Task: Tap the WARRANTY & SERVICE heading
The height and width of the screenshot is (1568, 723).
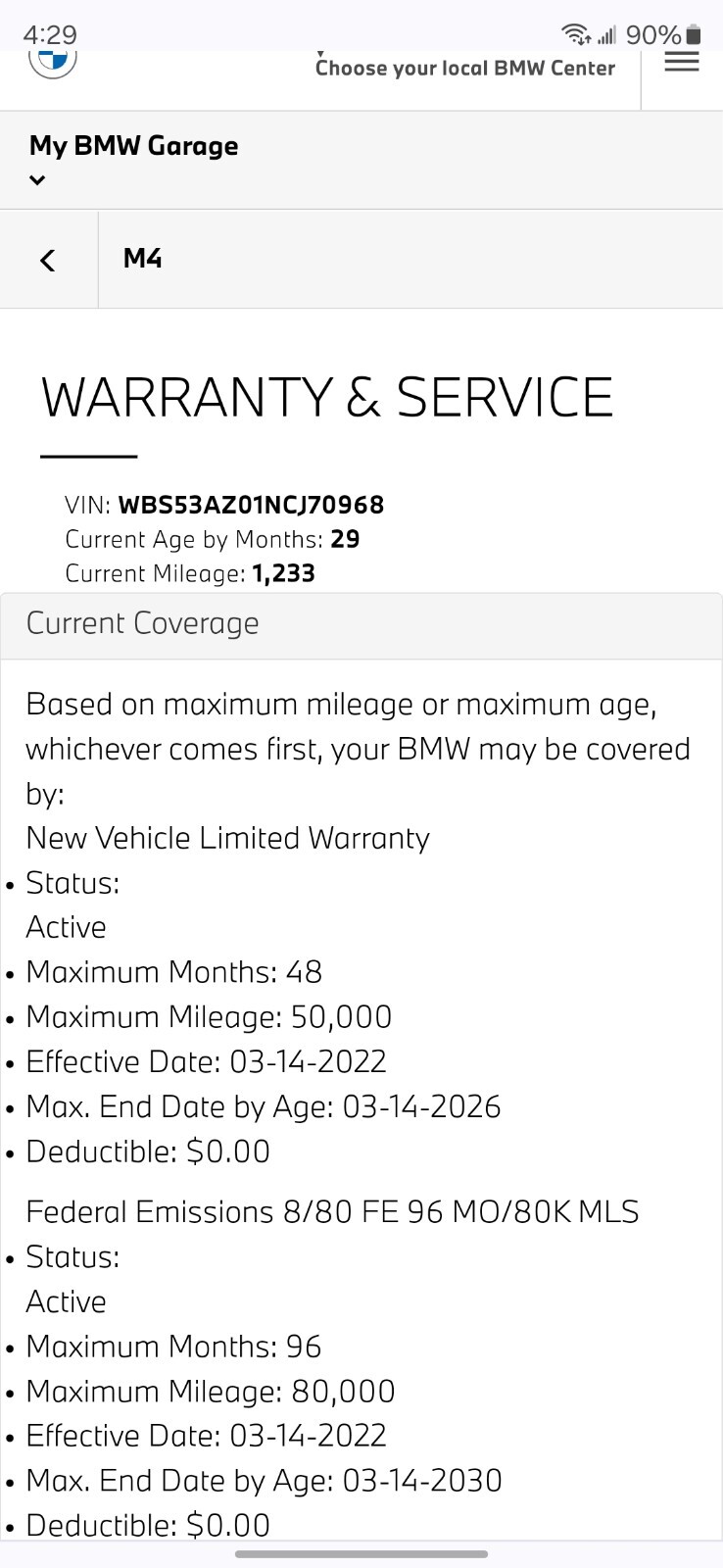Action: click(x=327, y=397)
